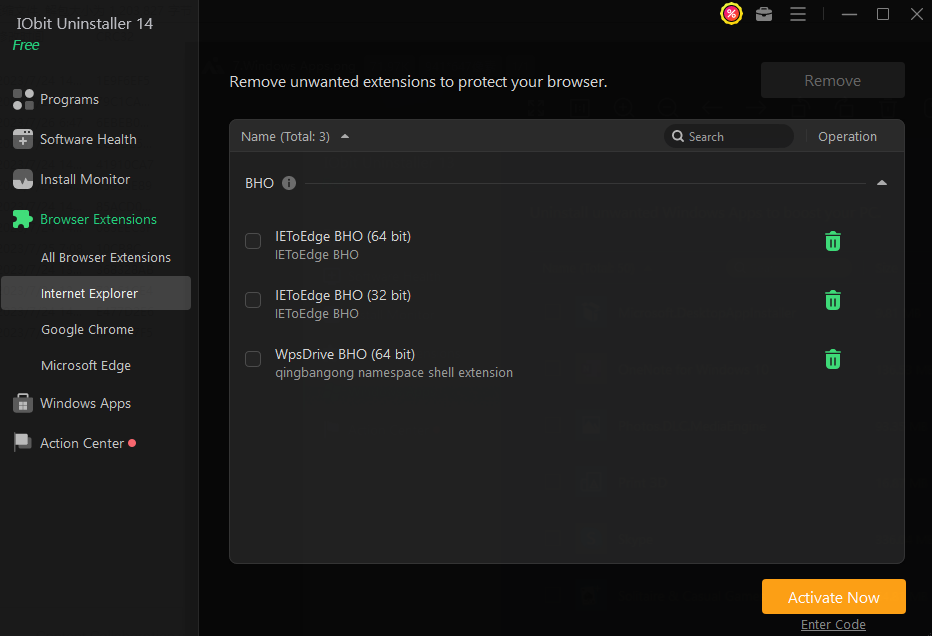Screen dimensions: 932x636
Task: Open the hamburger options menu
Action: (x=798, y=14)
